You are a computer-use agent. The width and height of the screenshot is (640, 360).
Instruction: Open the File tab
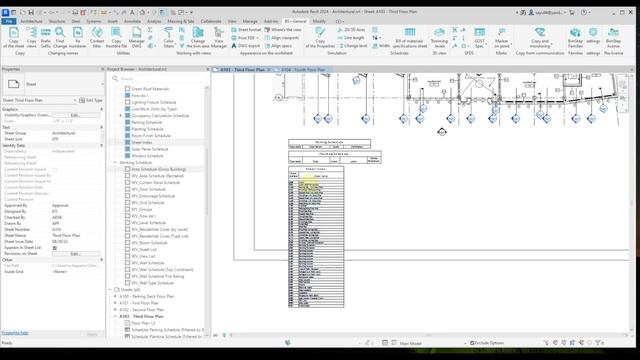point(9,21)
